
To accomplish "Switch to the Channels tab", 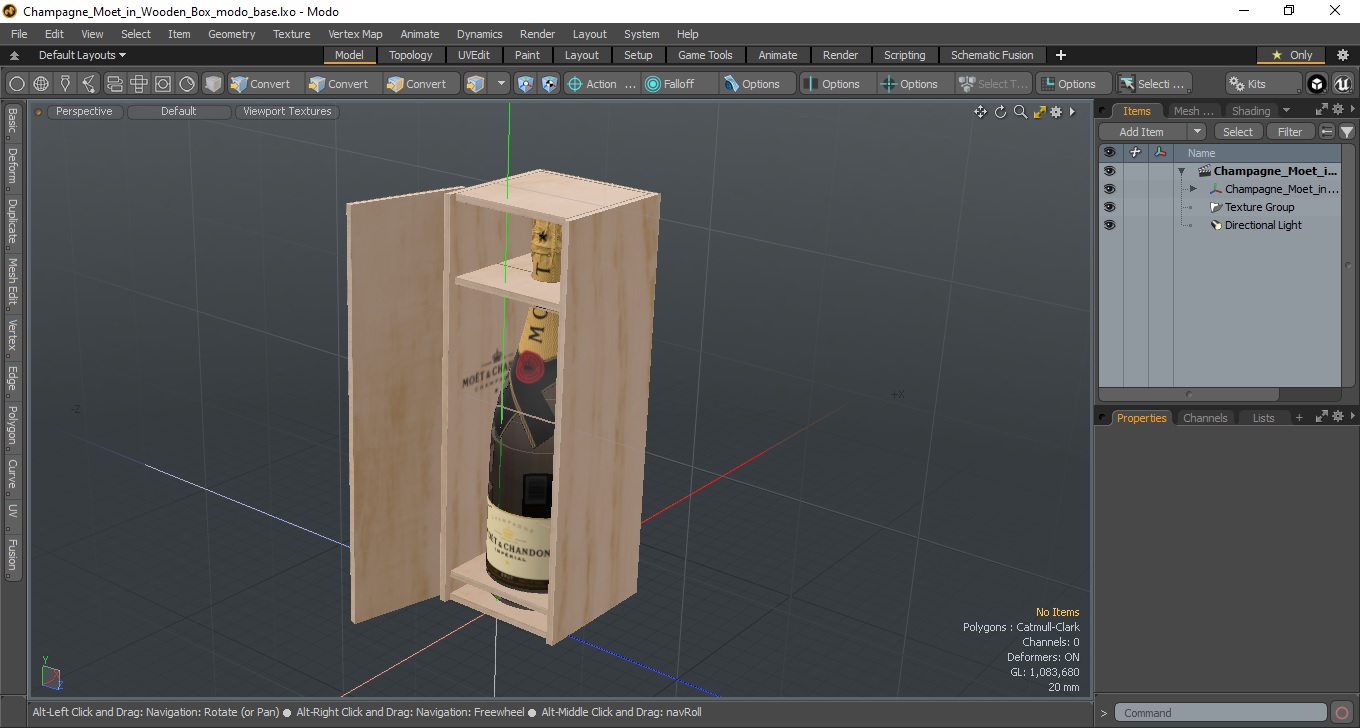I will point(1205,418).
